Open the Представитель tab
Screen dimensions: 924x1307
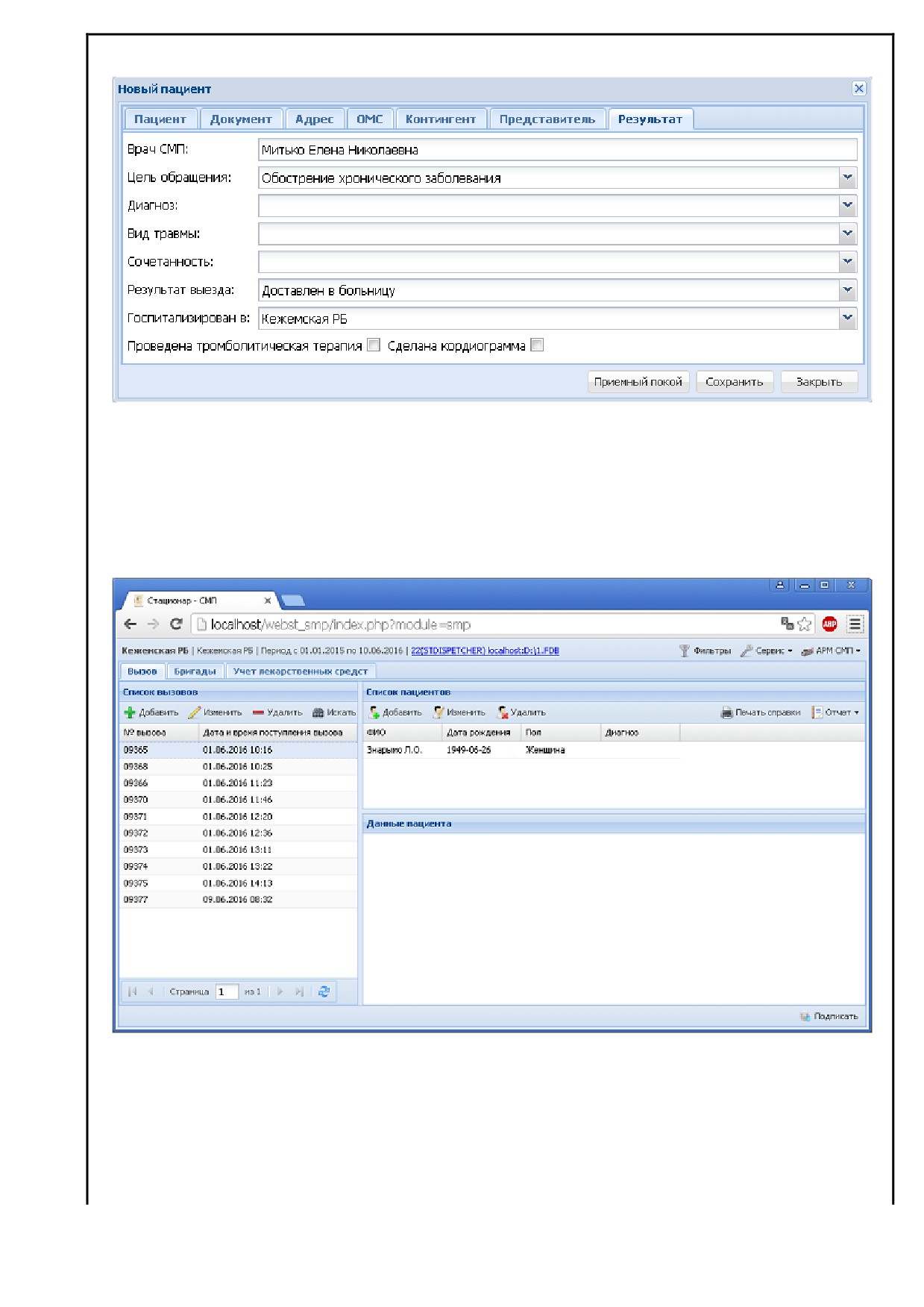(x=547, y=119)
